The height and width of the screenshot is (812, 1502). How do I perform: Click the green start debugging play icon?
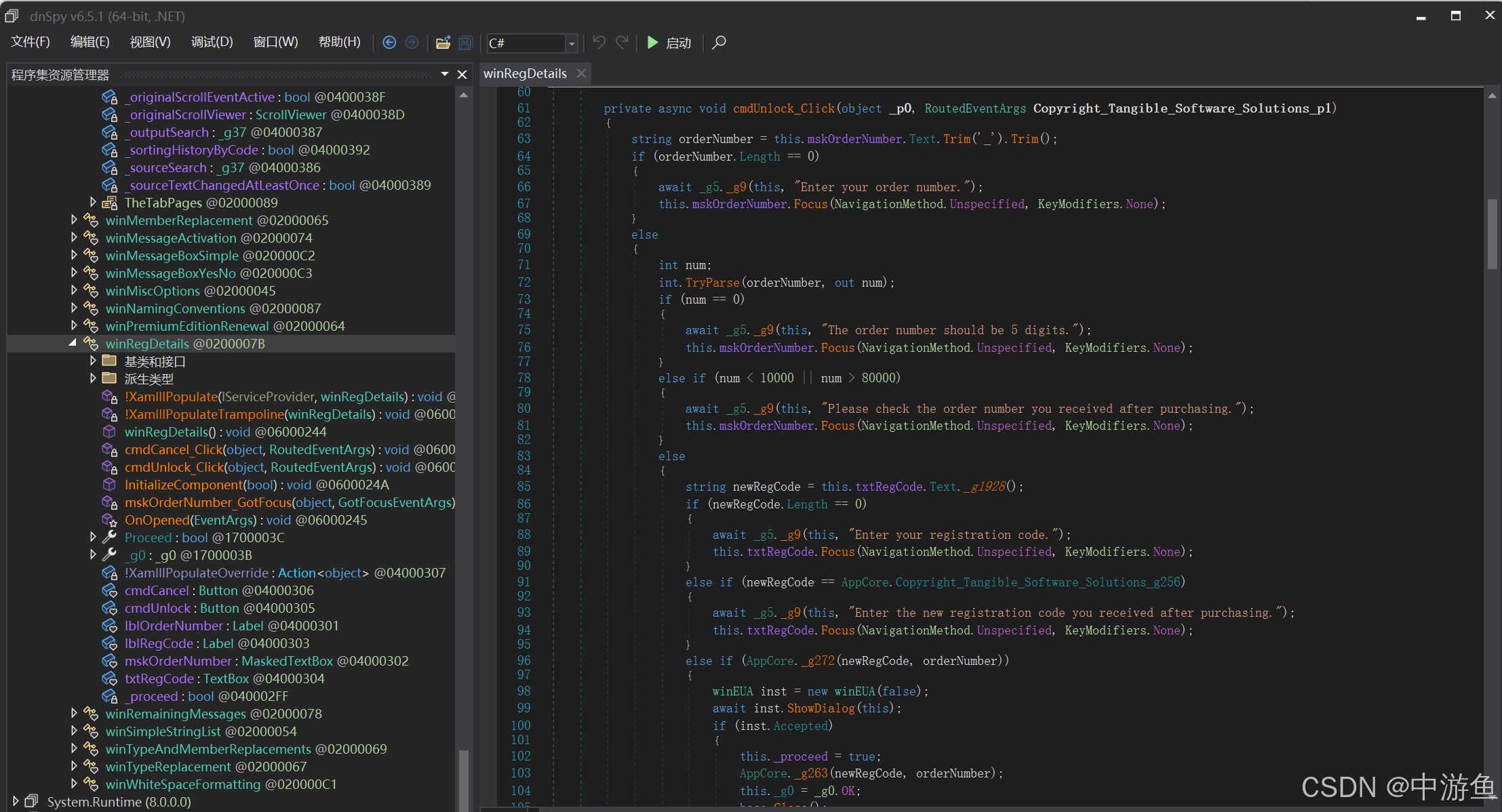pyautogui.click(x=652, y=43)
